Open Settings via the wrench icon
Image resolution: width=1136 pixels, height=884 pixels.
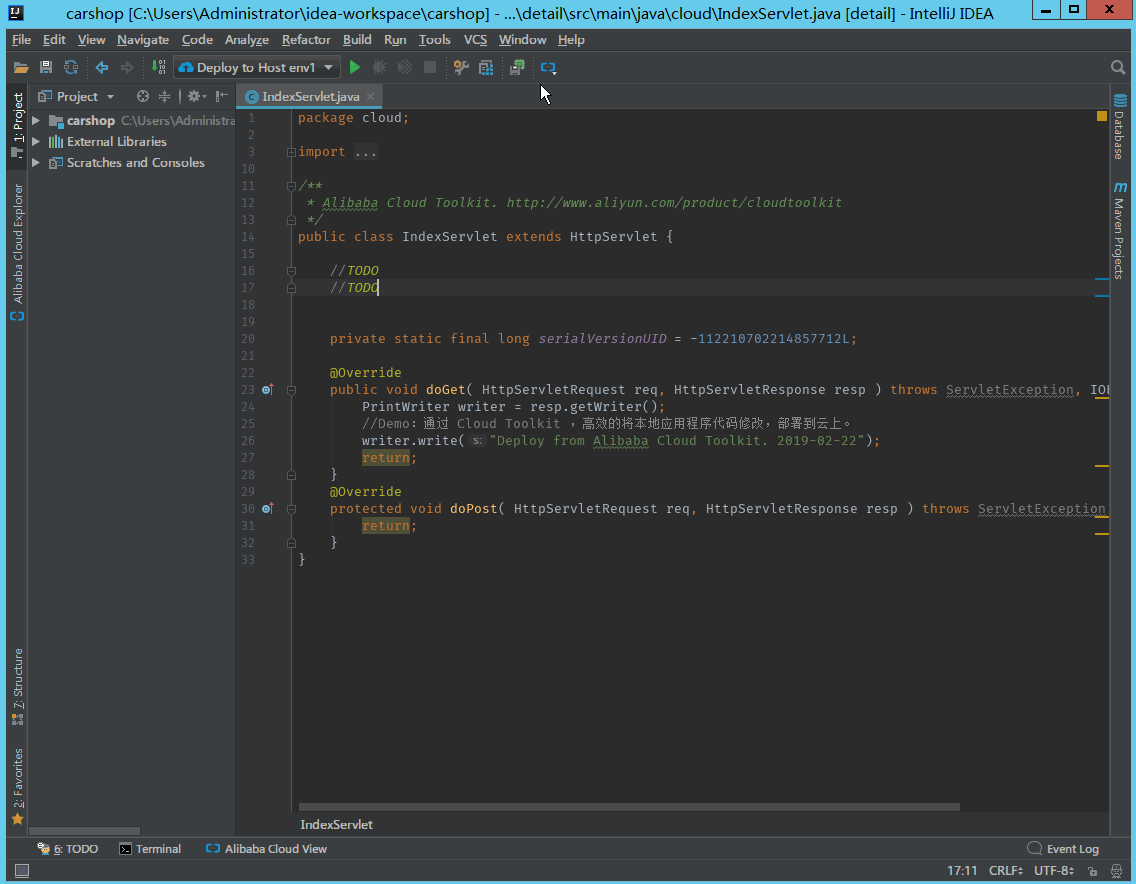tap(461, 67)
